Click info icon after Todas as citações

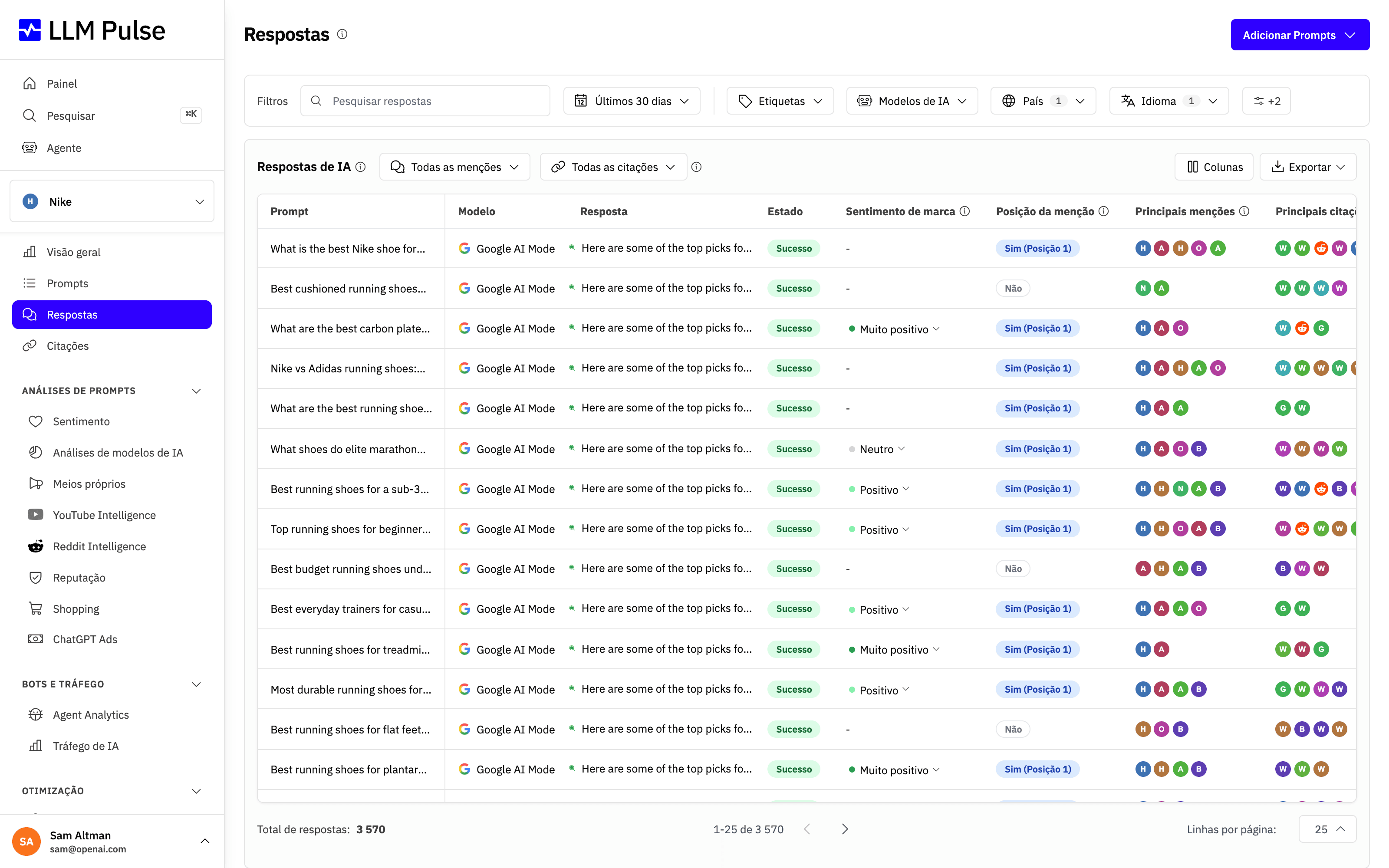pos(696,167)
